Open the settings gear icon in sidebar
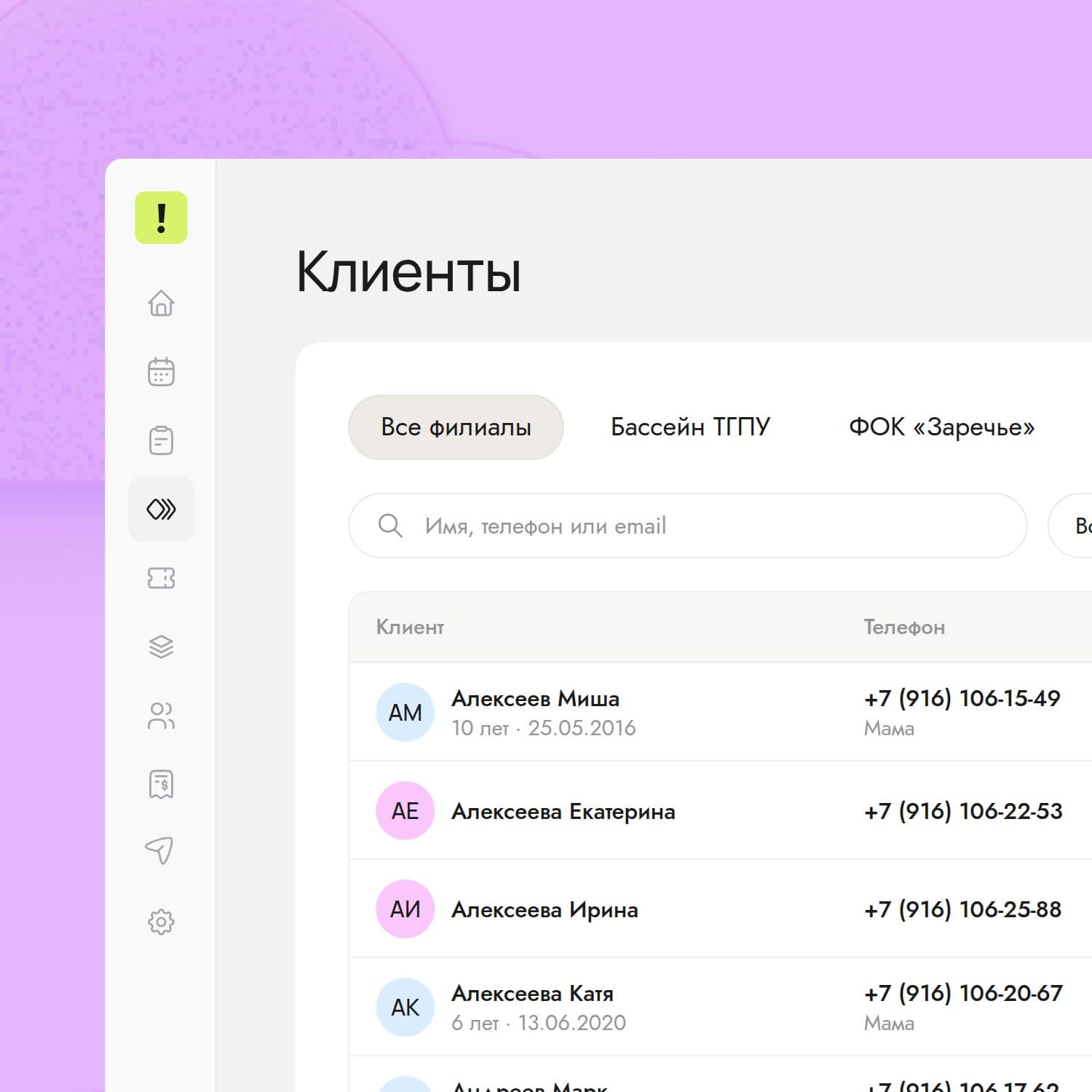Image resolution: width=1092 pixels, height=1092 pixels. click(161, 922)
